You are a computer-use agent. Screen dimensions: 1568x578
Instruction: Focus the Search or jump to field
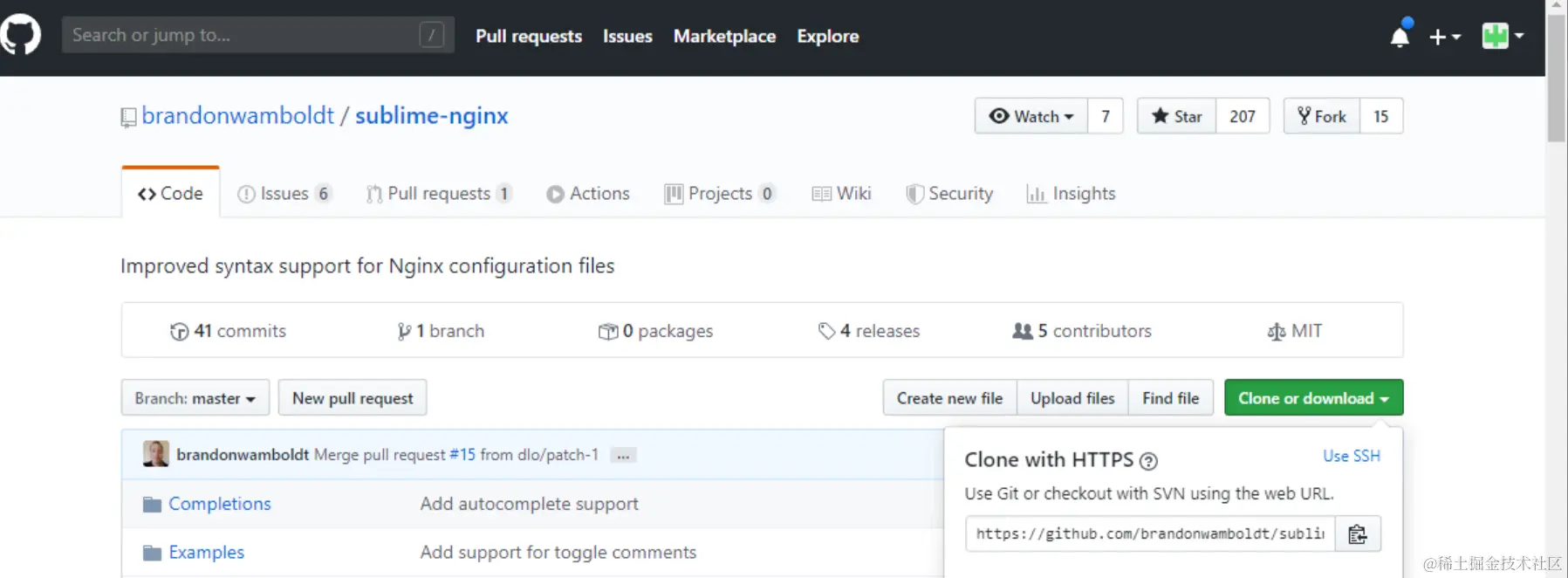(257, 35)
